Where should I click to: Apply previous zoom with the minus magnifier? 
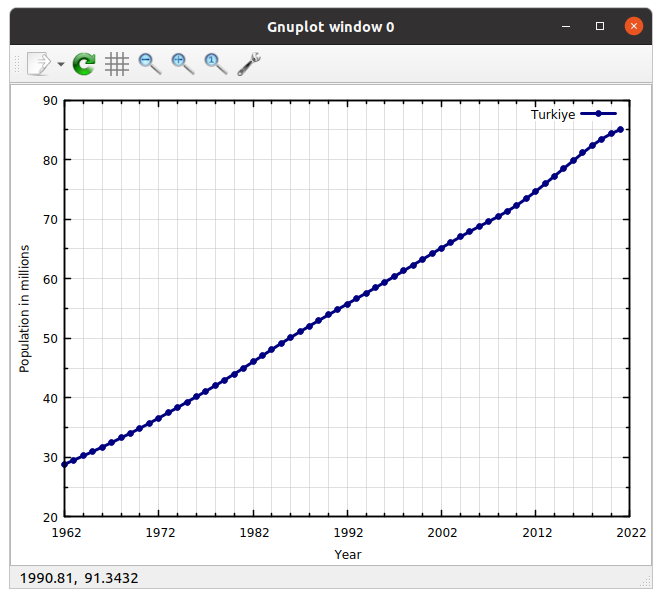point(150,64)
